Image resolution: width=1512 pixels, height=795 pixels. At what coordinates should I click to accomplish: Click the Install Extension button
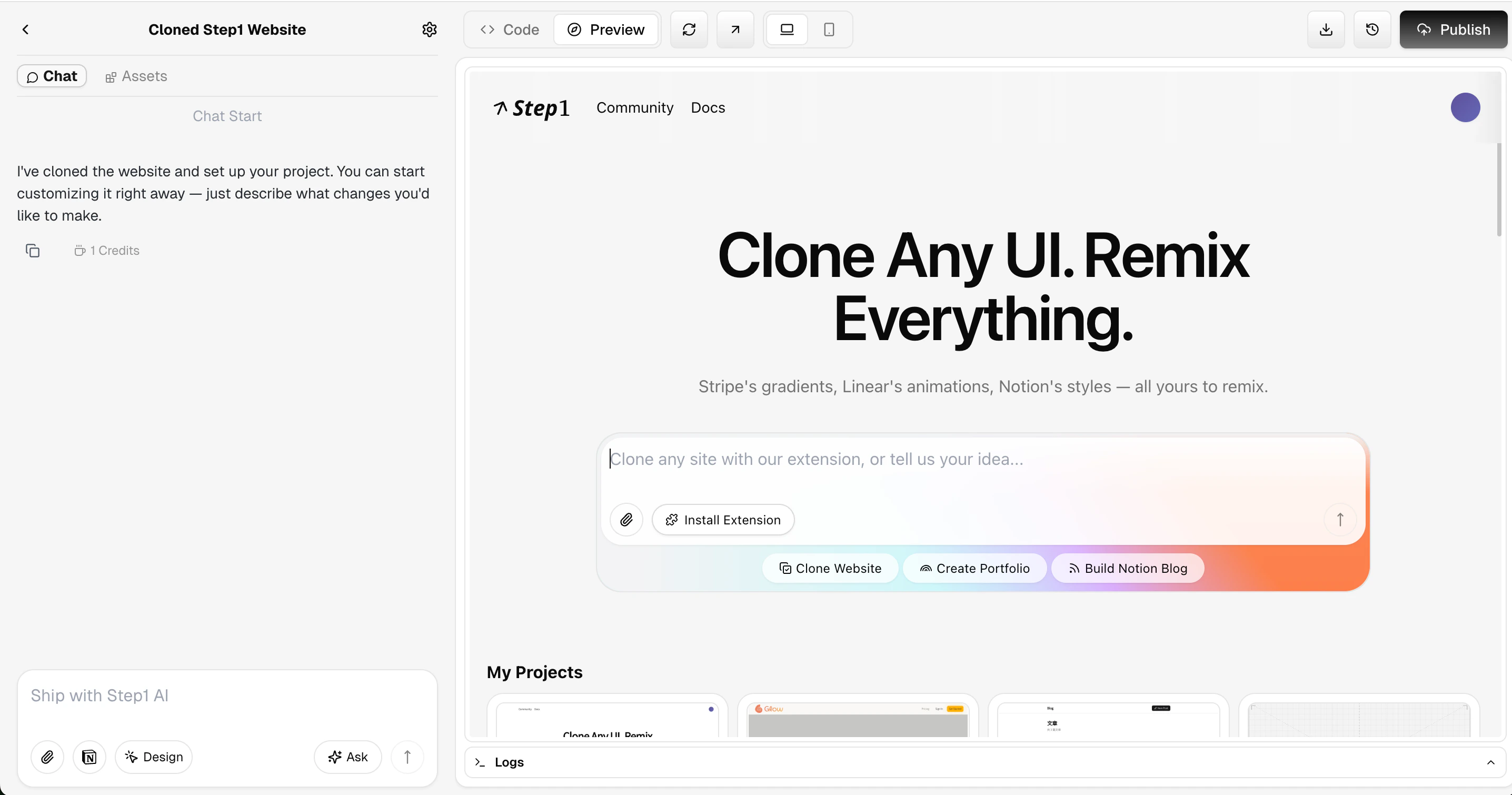pyautogui.click(x=722, y=520)
